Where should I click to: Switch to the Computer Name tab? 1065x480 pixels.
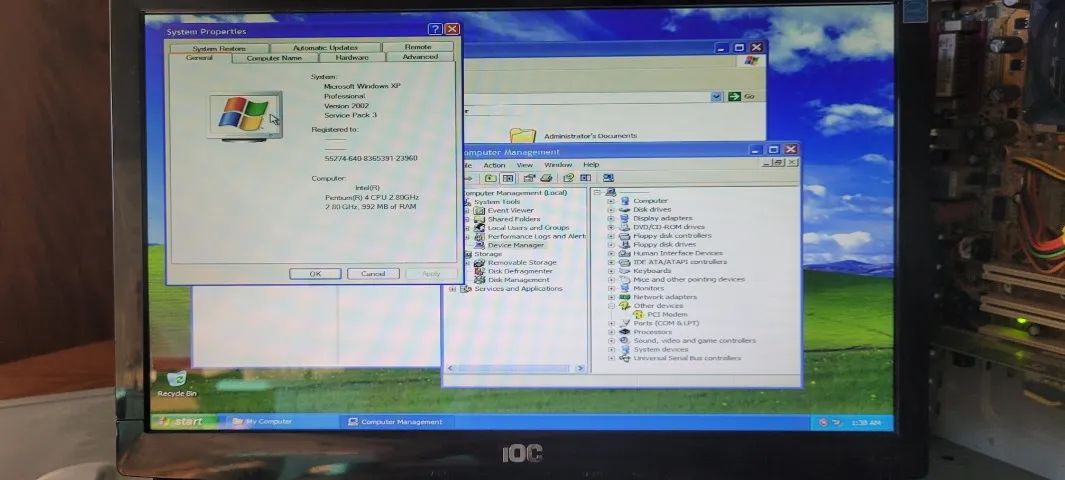click(x=274, y=58)
